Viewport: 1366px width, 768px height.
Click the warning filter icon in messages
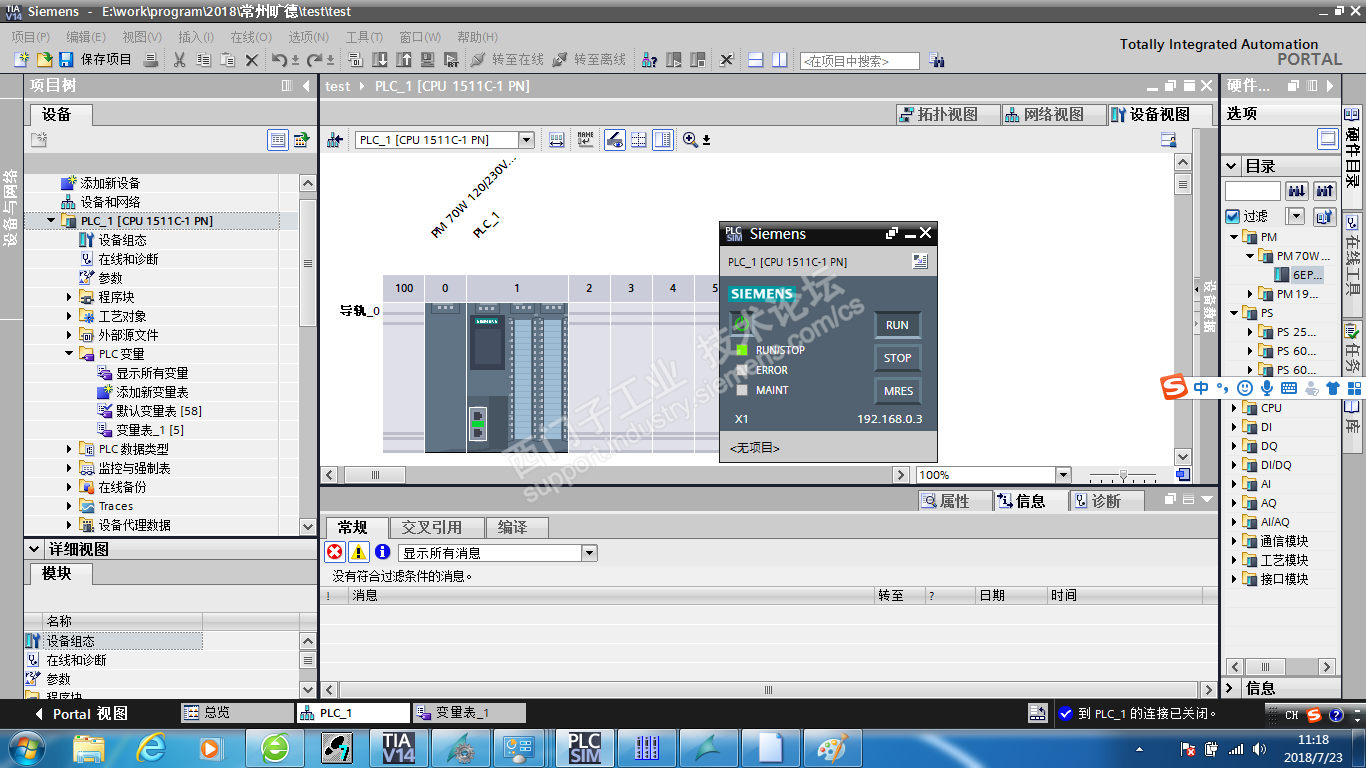click(358, 552)
